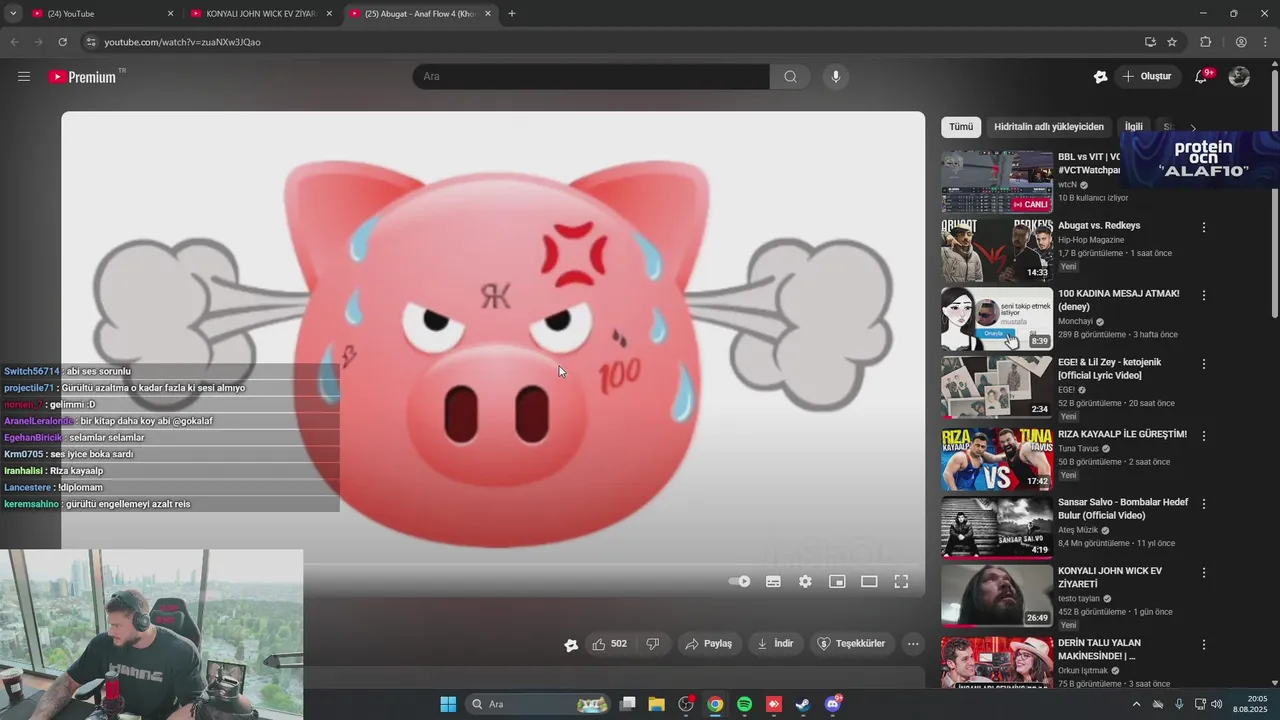
Task: Click the sparkle Ask icon beside Oluştur
Action: [1100, 76]
